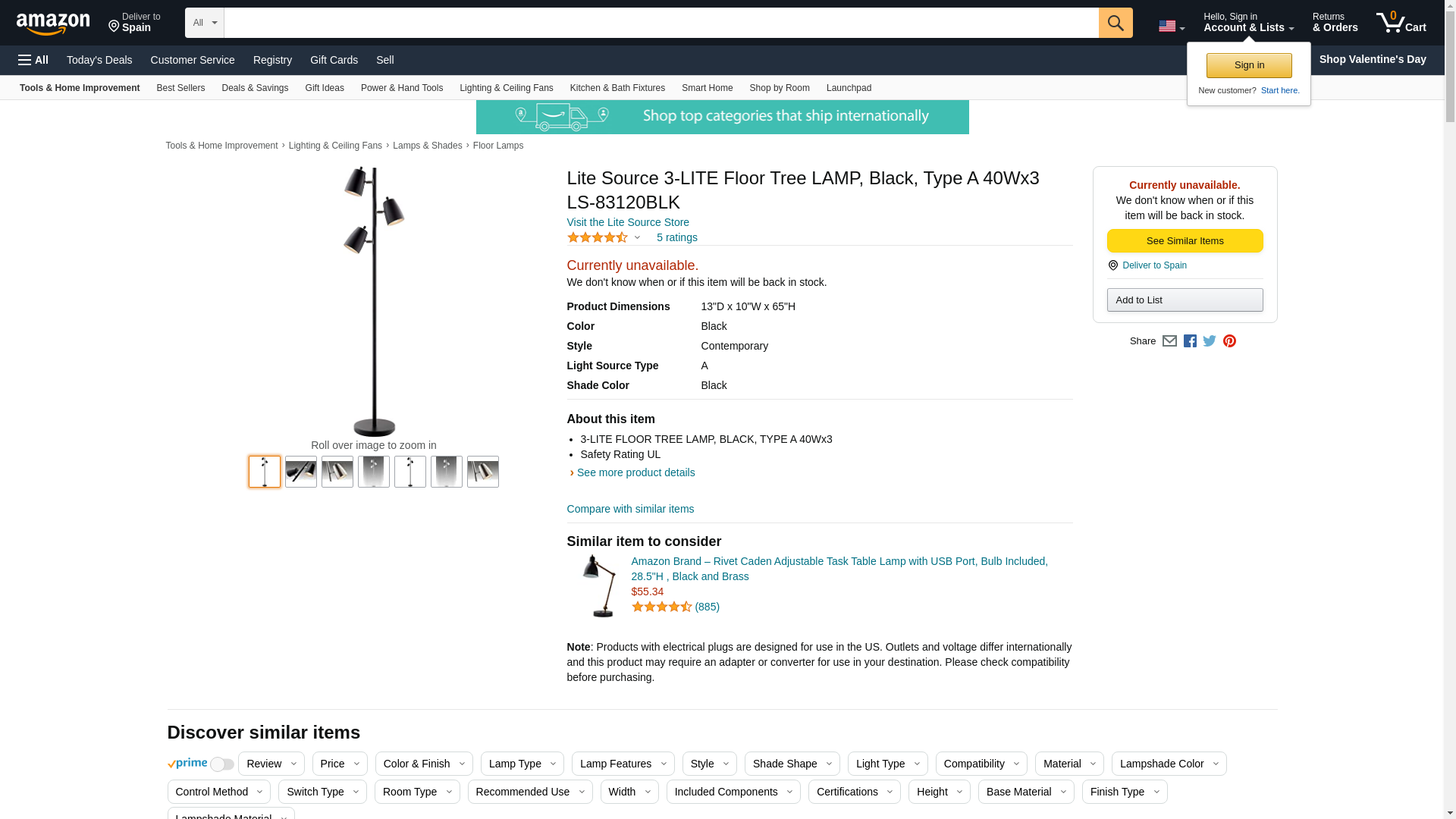The width and height of the screenshot is (1456, 819).
Task: Share product on Twitter
Action: pos(1210,341)
